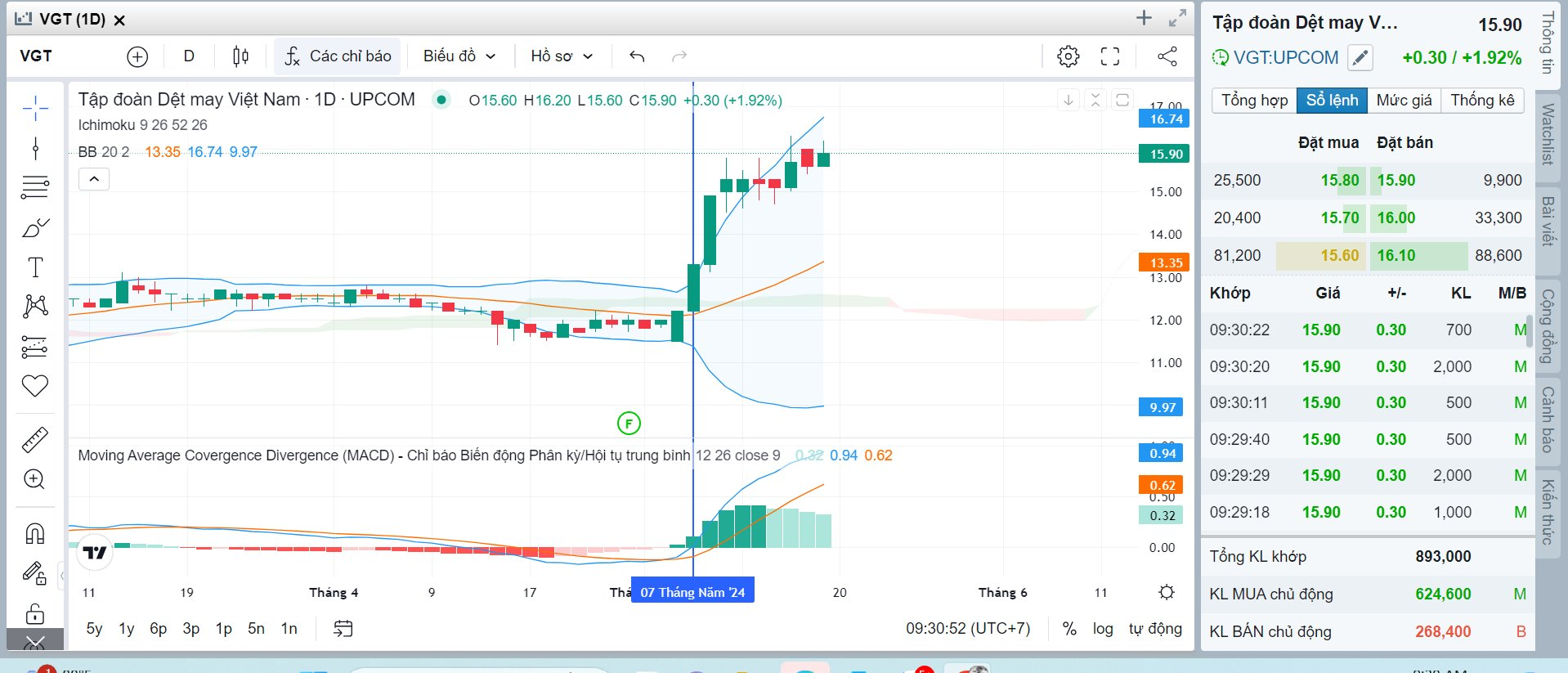Screen dimensions: 1568x673
Task: Open the Biểu đồ dropdown
Action: [459, 56]
